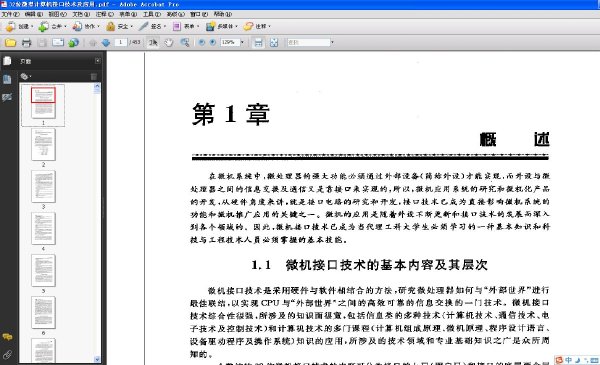This screenshot has height=365, width=600.
Task: Open the 视图 (View) menu
Action: [57, 14]
